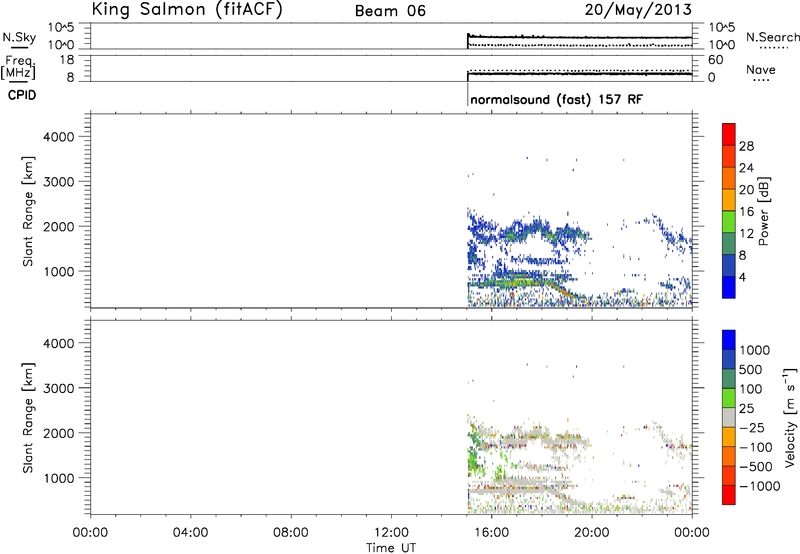This screenshot has width=800, height=554.
Task: Click the "16:00" time tick label
Action: click(491, 533)
